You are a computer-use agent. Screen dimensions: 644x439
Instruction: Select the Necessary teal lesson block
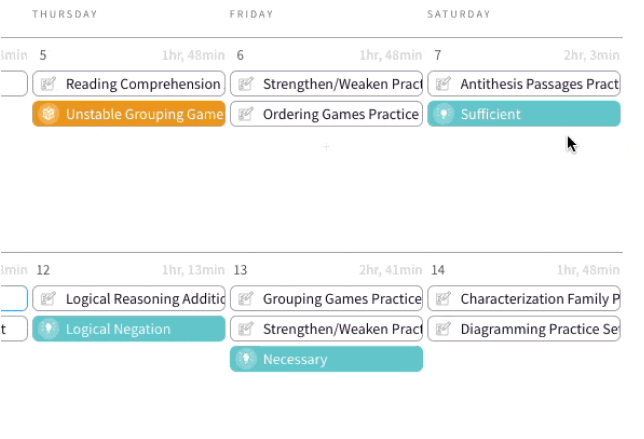click(x=326, y=359)
